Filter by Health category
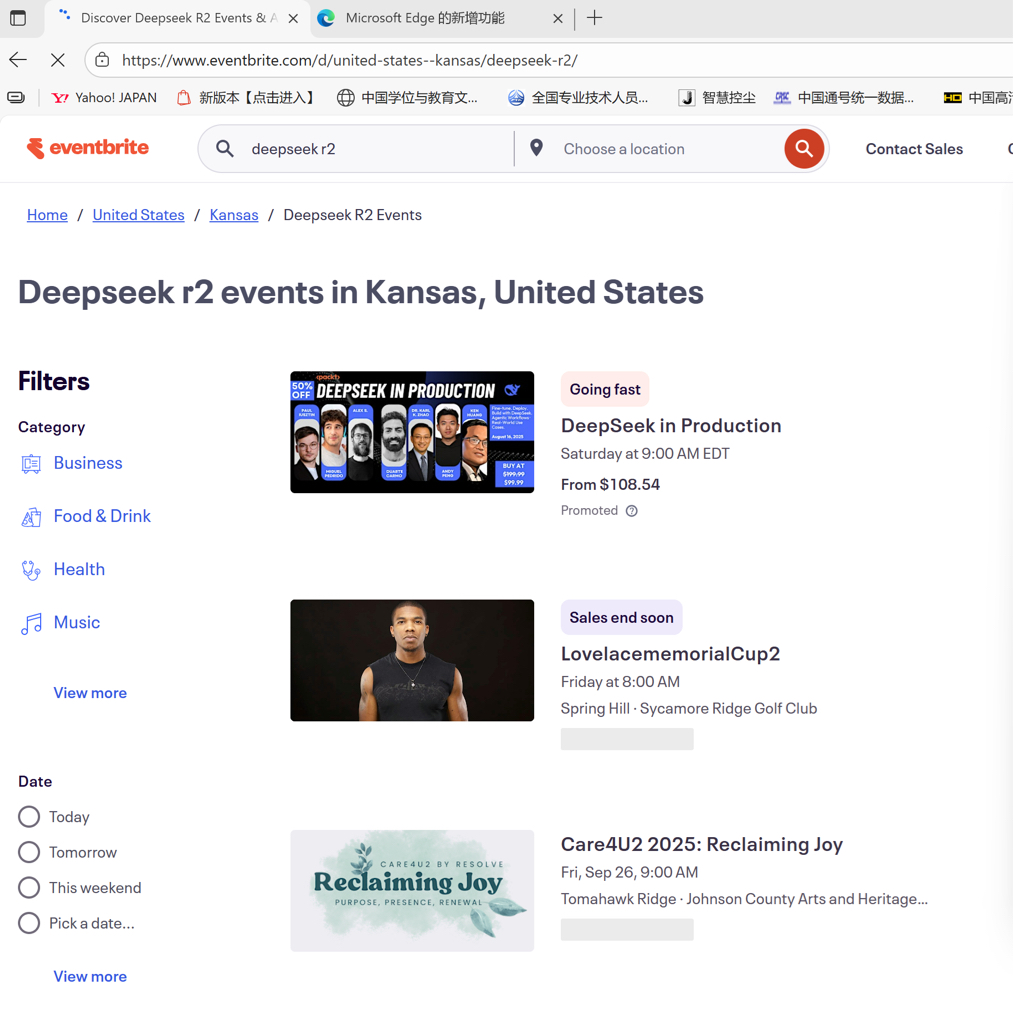Screen dimensions: 1013x1024 pyautogui.click(x=79, y=569)
